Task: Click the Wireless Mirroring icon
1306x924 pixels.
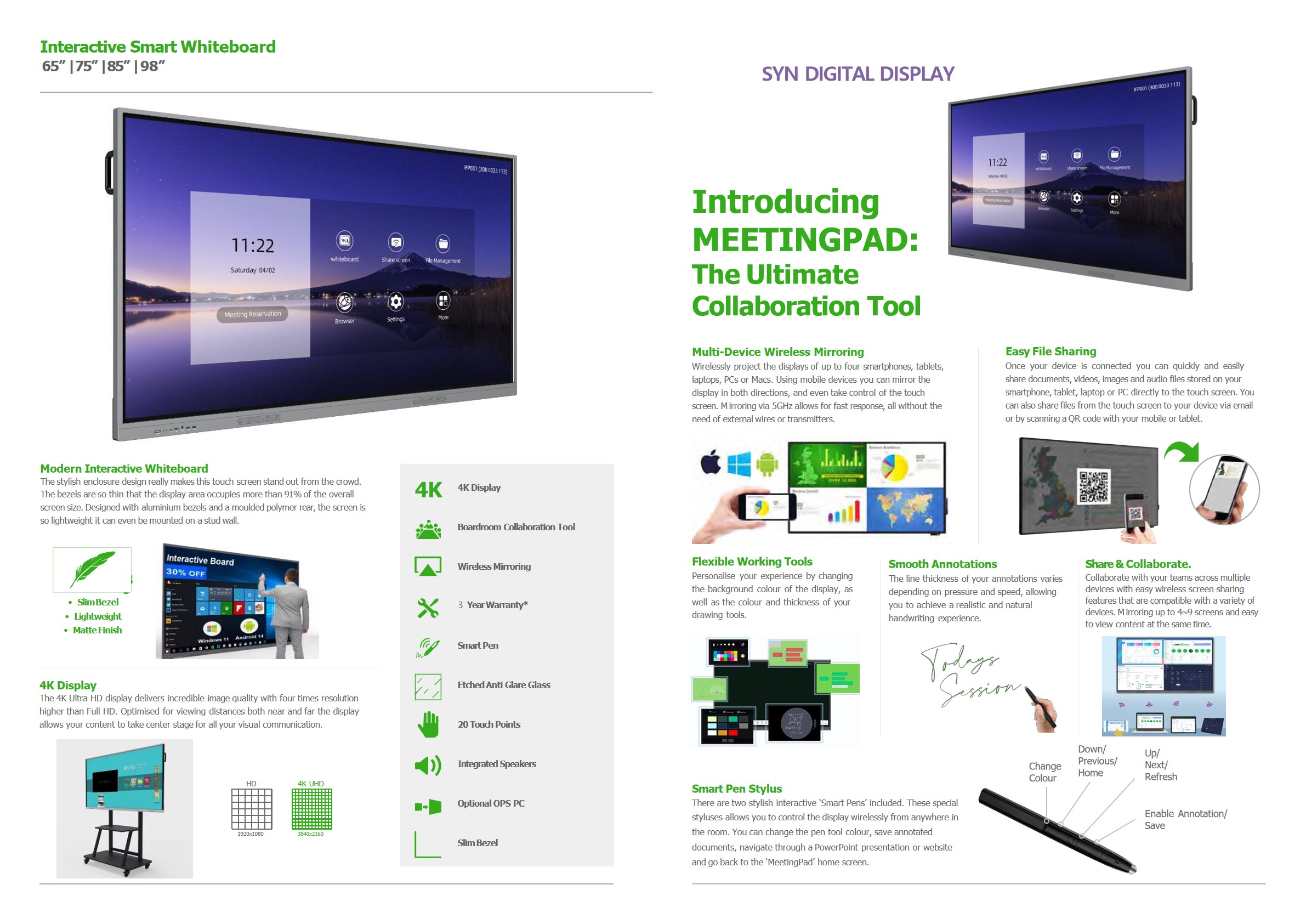Action: pyautogui.click(x=428, y=566)
